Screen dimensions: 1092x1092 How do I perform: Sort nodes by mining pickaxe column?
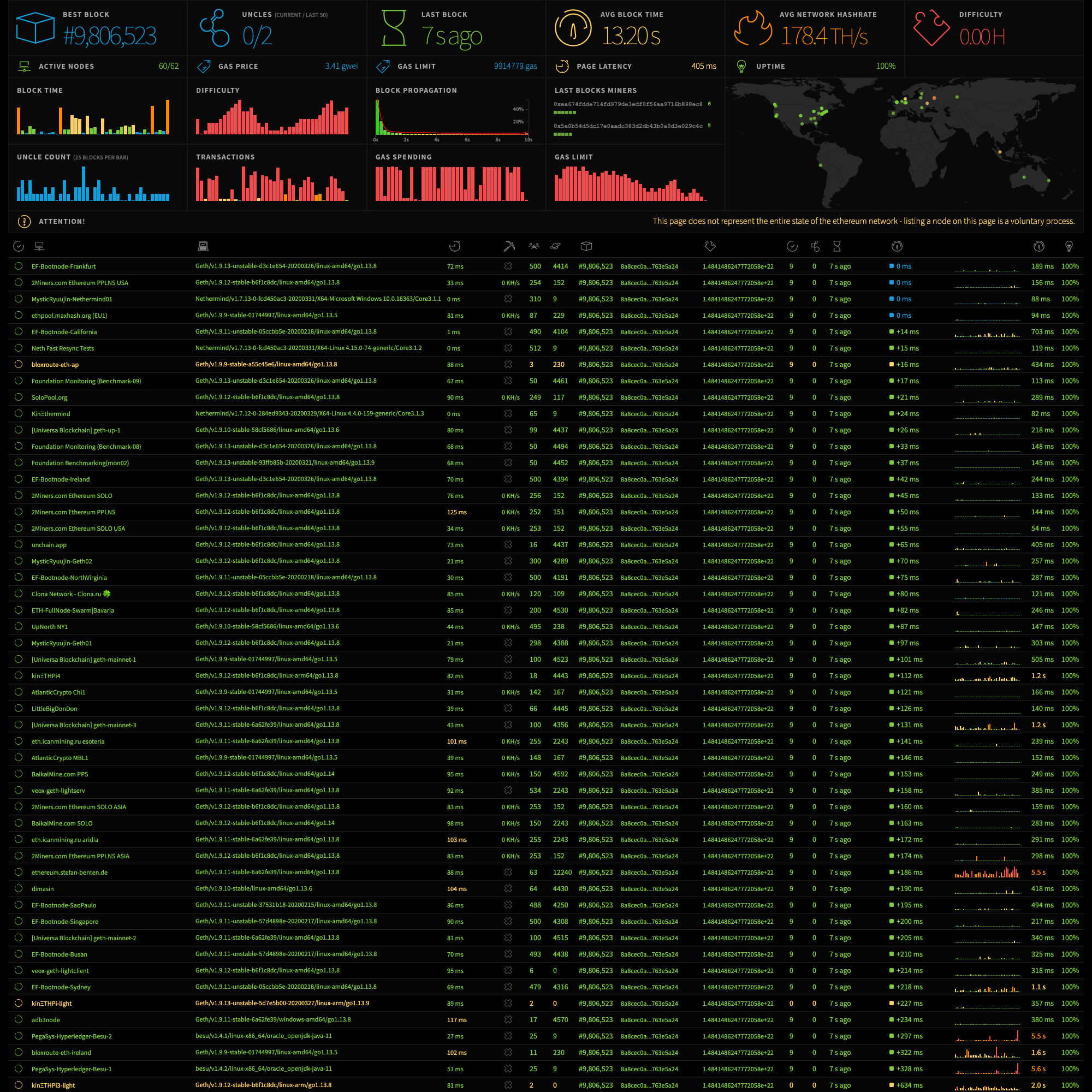point(509,246)
